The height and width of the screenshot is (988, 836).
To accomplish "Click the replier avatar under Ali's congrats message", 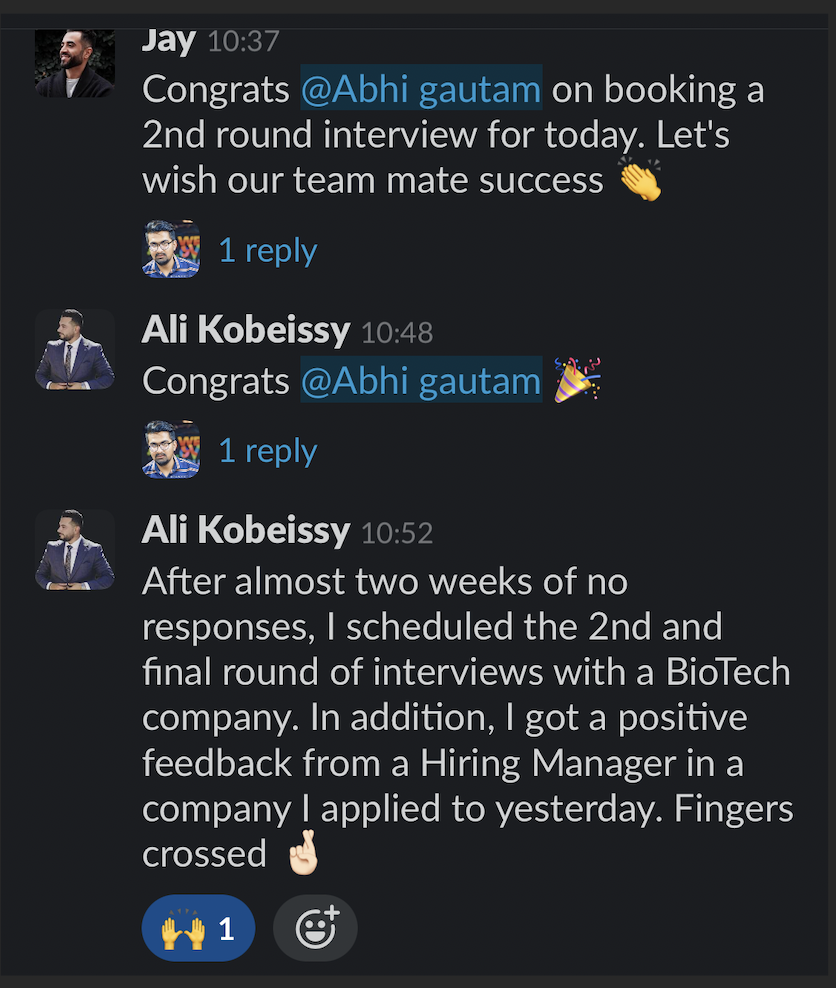I will (171, 449).
